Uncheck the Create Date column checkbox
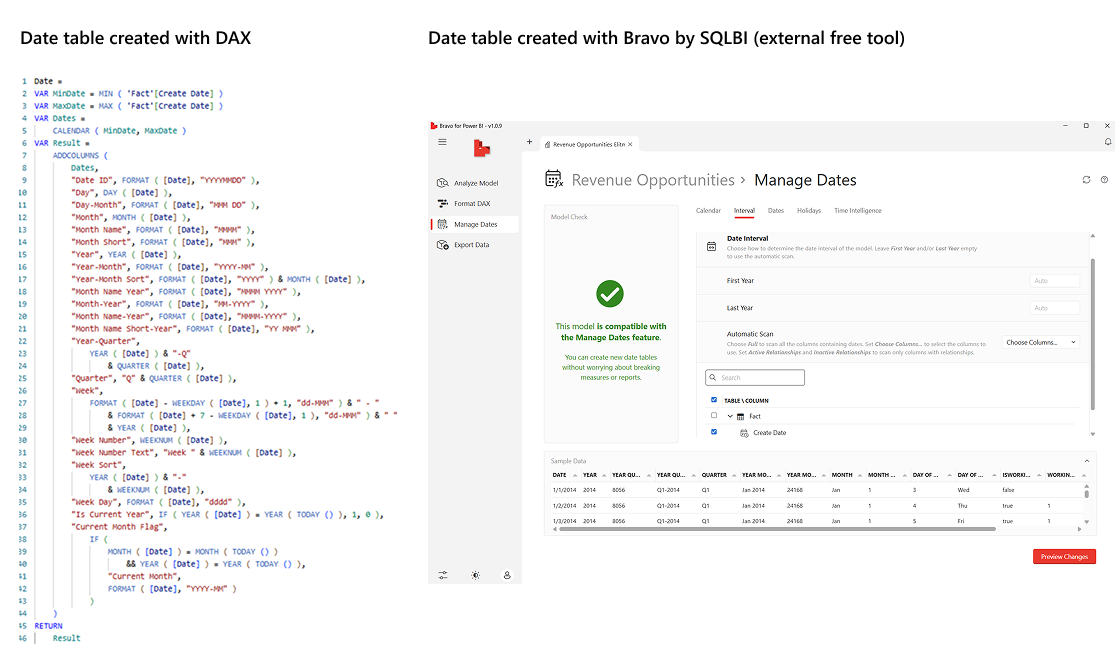The width and height of the screenshot is (1115, 669). (x=714, y=432)
